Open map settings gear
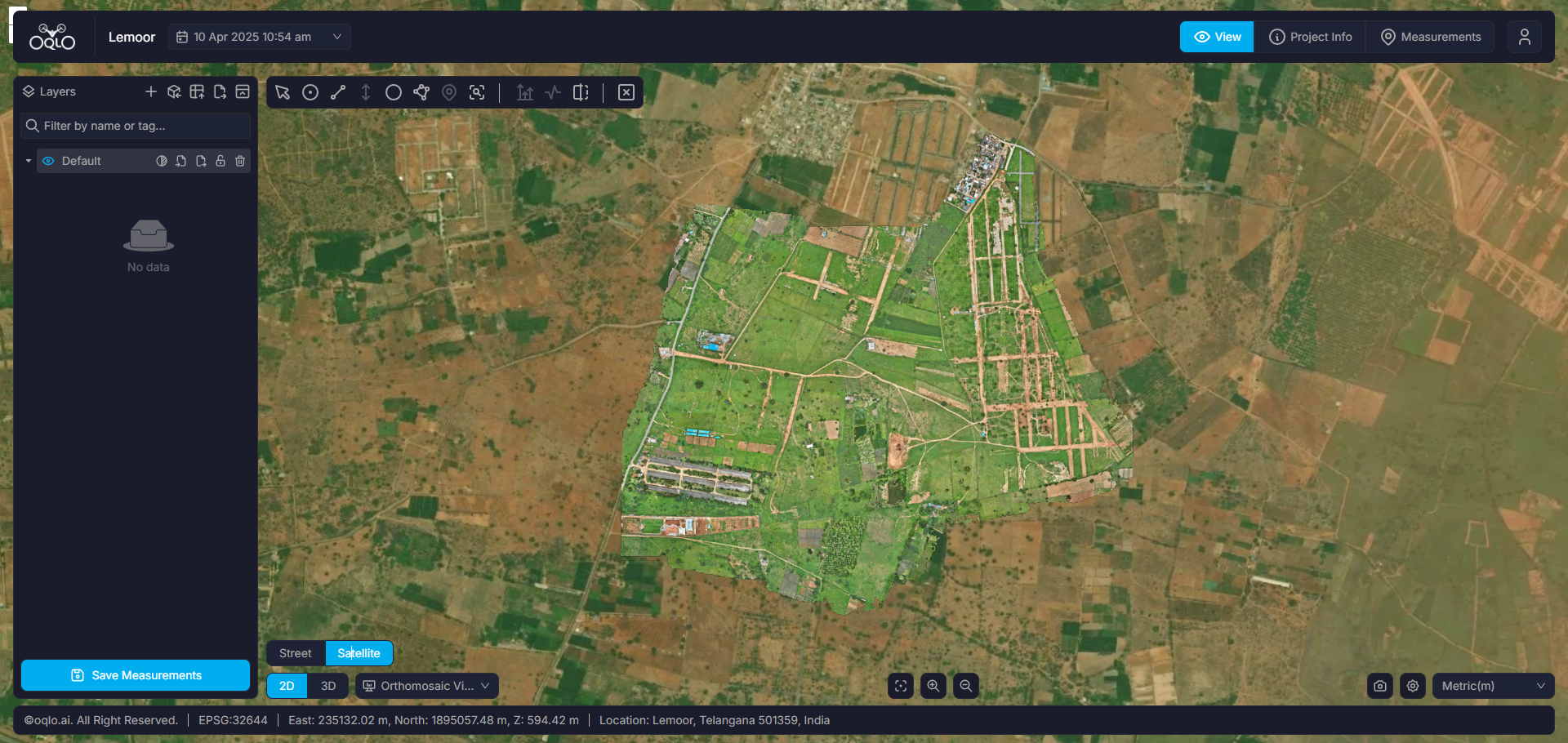This screenshot has width=1568, height=743. click(x=1413, y=686)
